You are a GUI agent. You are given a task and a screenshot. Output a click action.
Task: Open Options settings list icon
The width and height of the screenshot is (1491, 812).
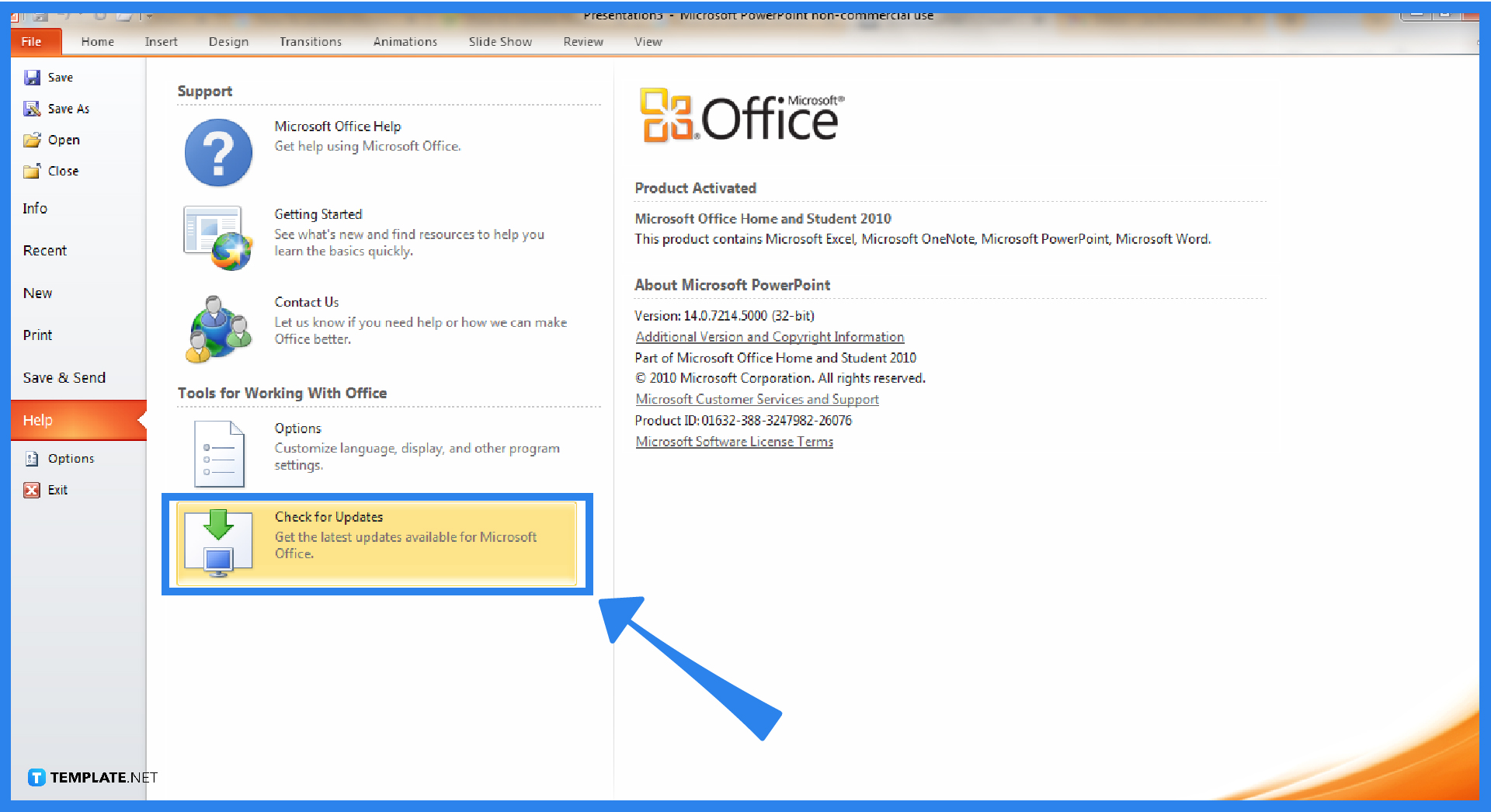pyautogui.click(x=218, y=453)
